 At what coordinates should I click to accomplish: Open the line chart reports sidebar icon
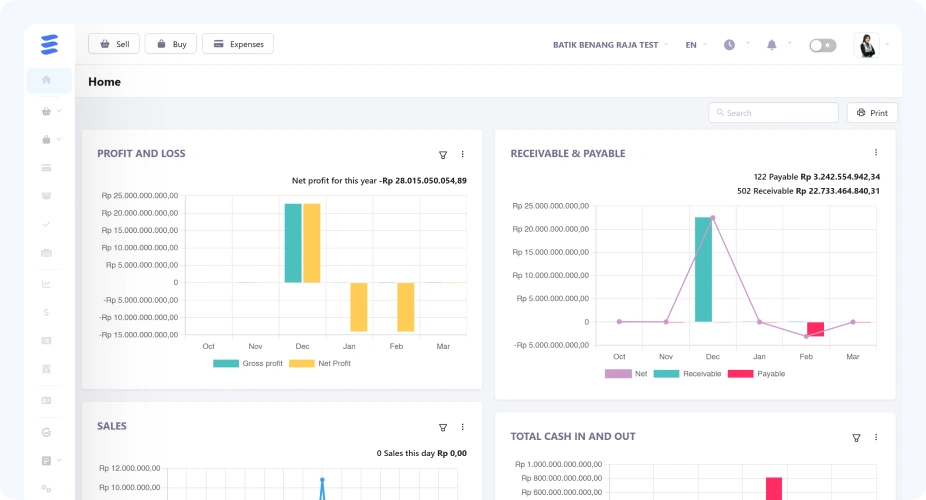(x=46, y=284)
